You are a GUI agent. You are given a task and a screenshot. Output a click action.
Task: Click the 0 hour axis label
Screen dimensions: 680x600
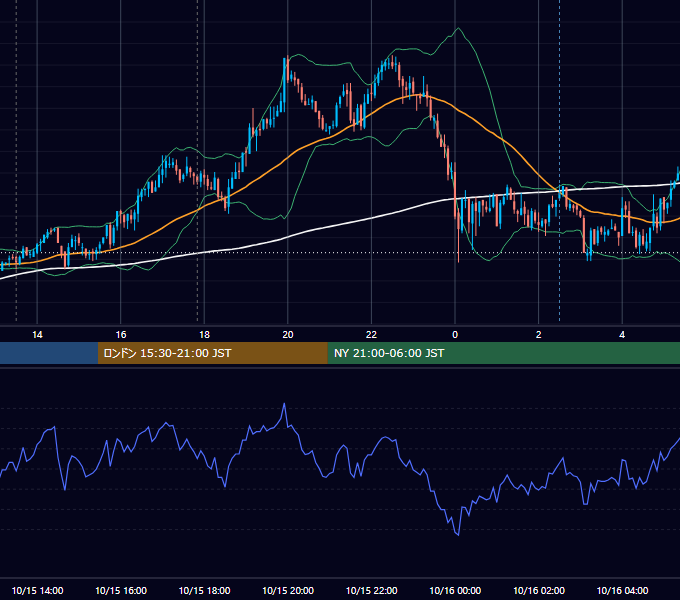click(455, 335)
